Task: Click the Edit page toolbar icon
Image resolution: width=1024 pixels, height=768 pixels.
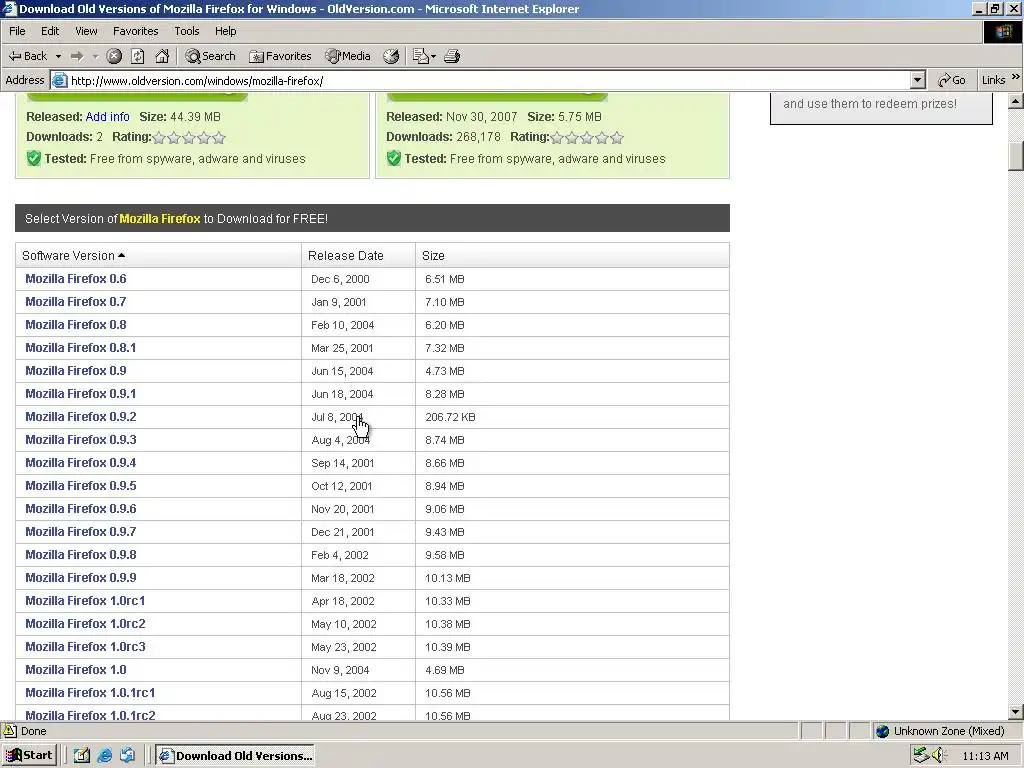Action: [x=421, y=56]
